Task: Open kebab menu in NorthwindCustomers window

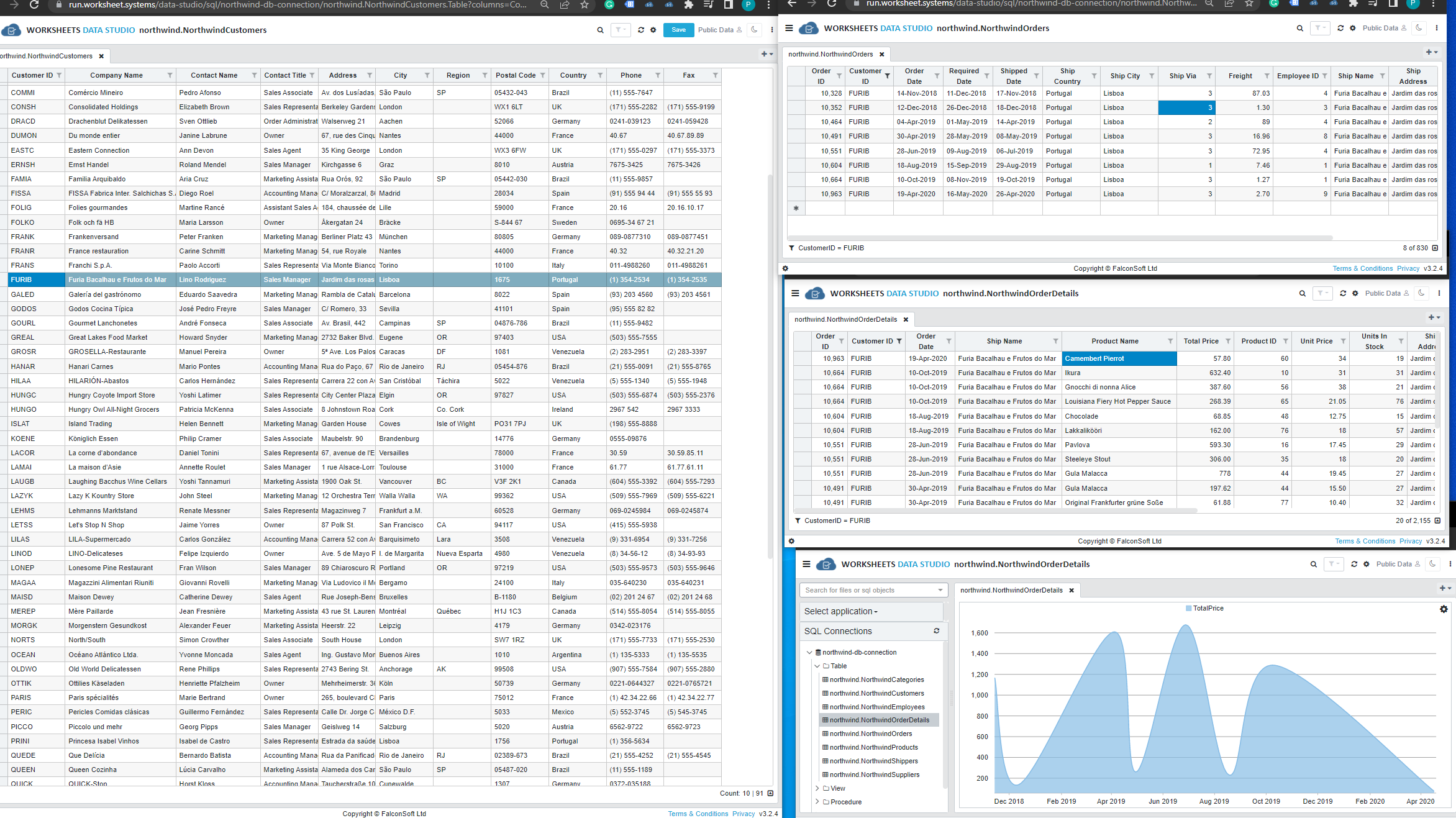Action: [772, 30]
